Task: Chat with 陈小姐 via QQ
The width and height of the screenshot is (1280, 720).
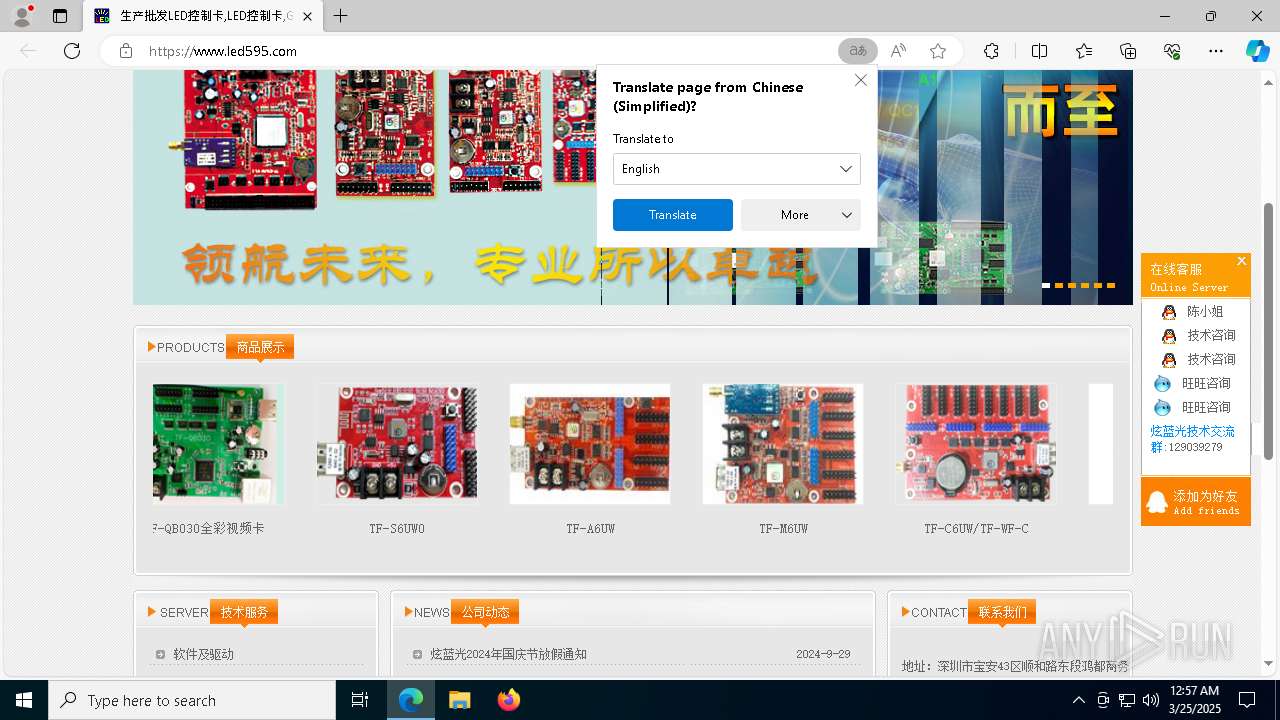Action: [x=1194, y=311]
